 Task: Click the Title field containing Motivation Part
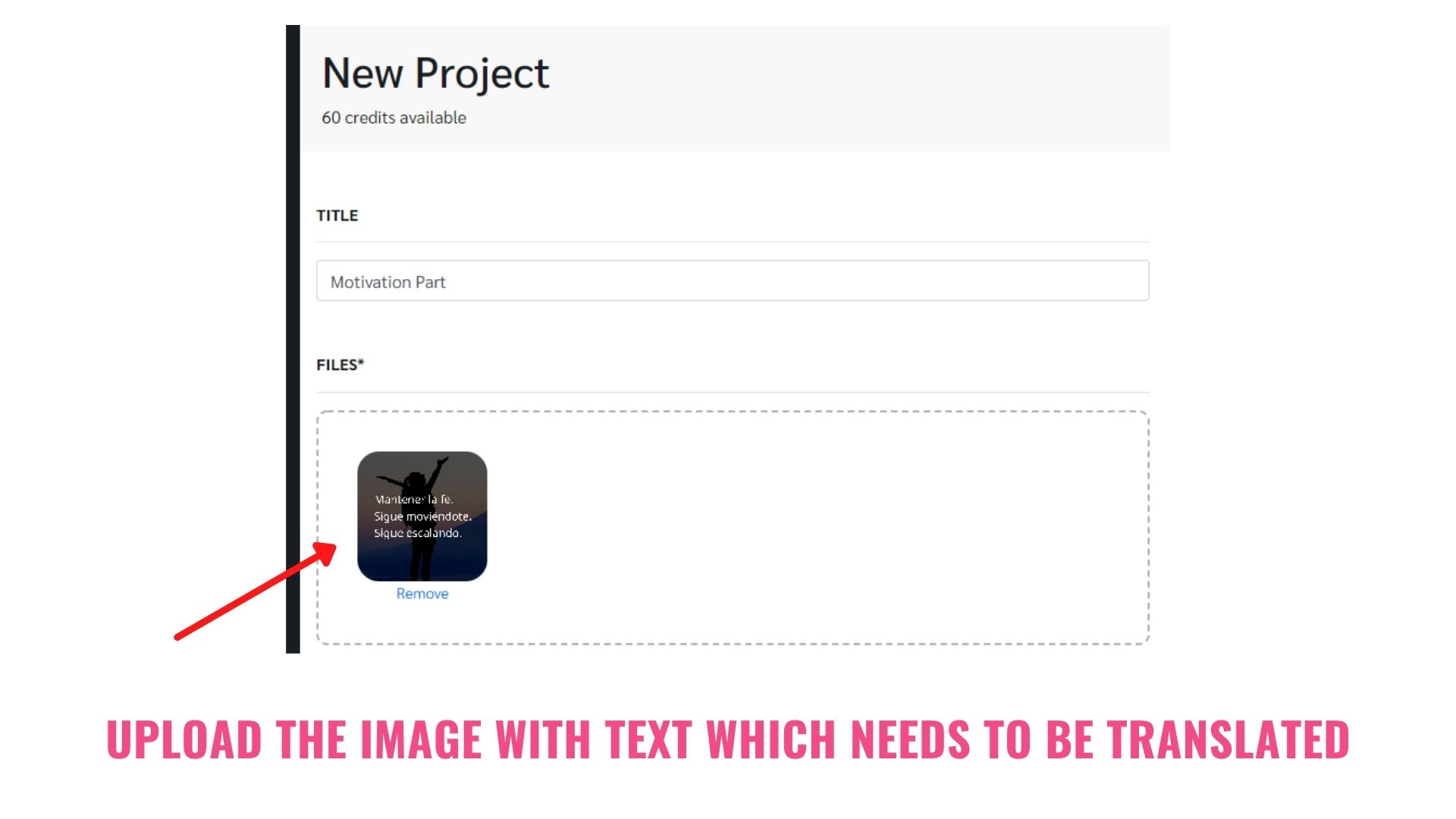click(733, 281)
